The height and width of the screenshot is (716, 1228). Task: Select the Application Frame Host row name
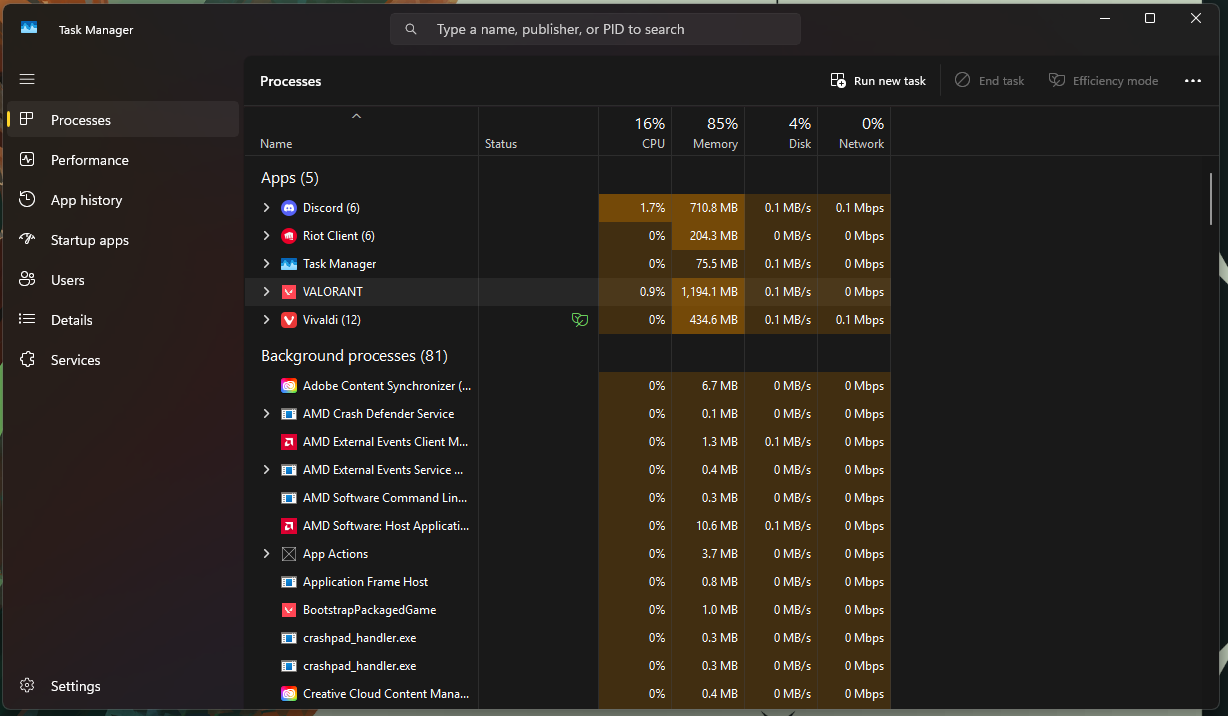pyautogui.click(x=366, y=582)
